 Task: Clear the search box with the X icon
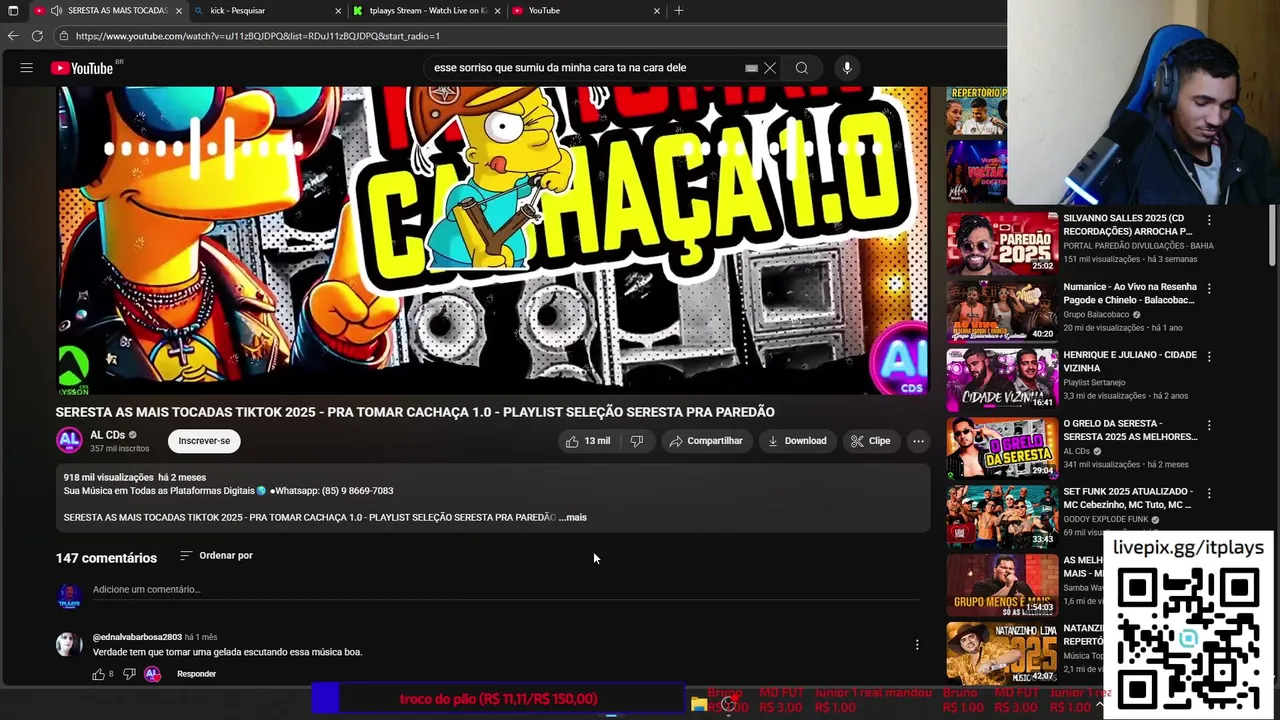point(770,68)
